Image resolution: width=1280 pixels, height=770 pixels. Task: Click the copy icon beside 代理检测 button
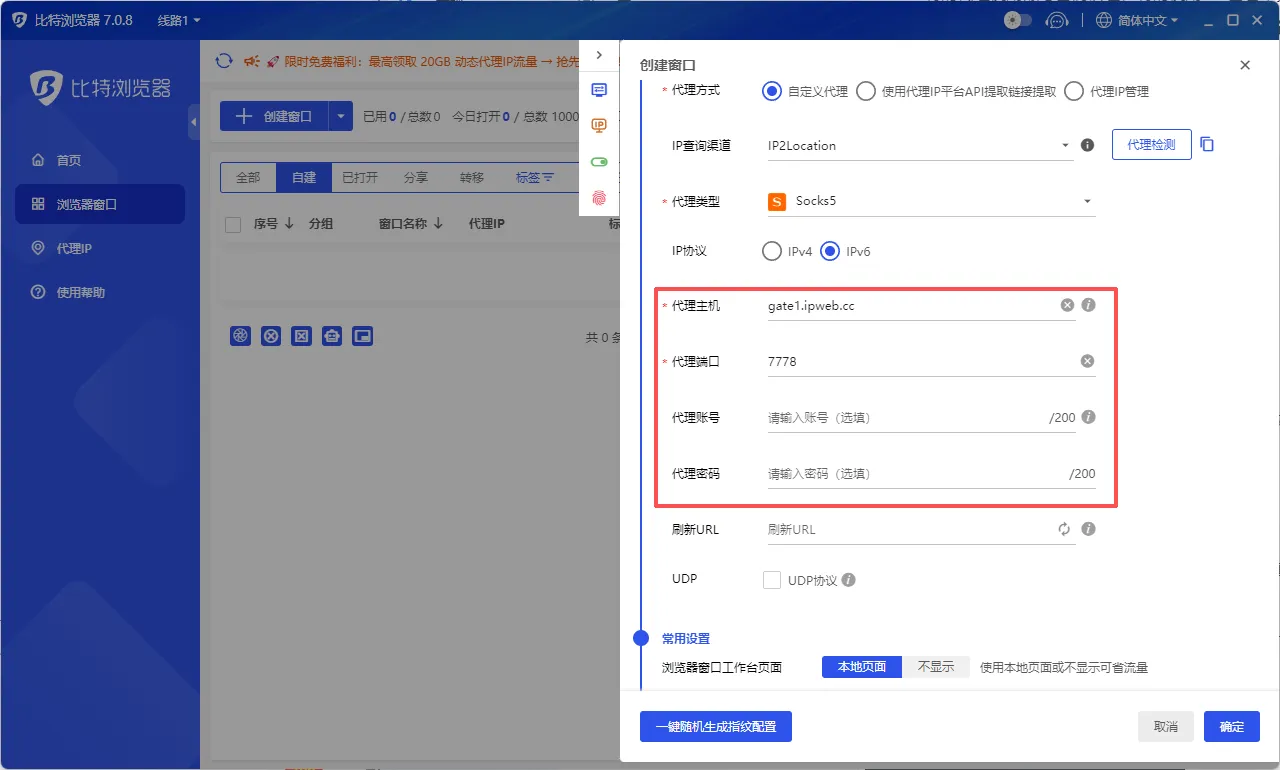[1207, 144]
